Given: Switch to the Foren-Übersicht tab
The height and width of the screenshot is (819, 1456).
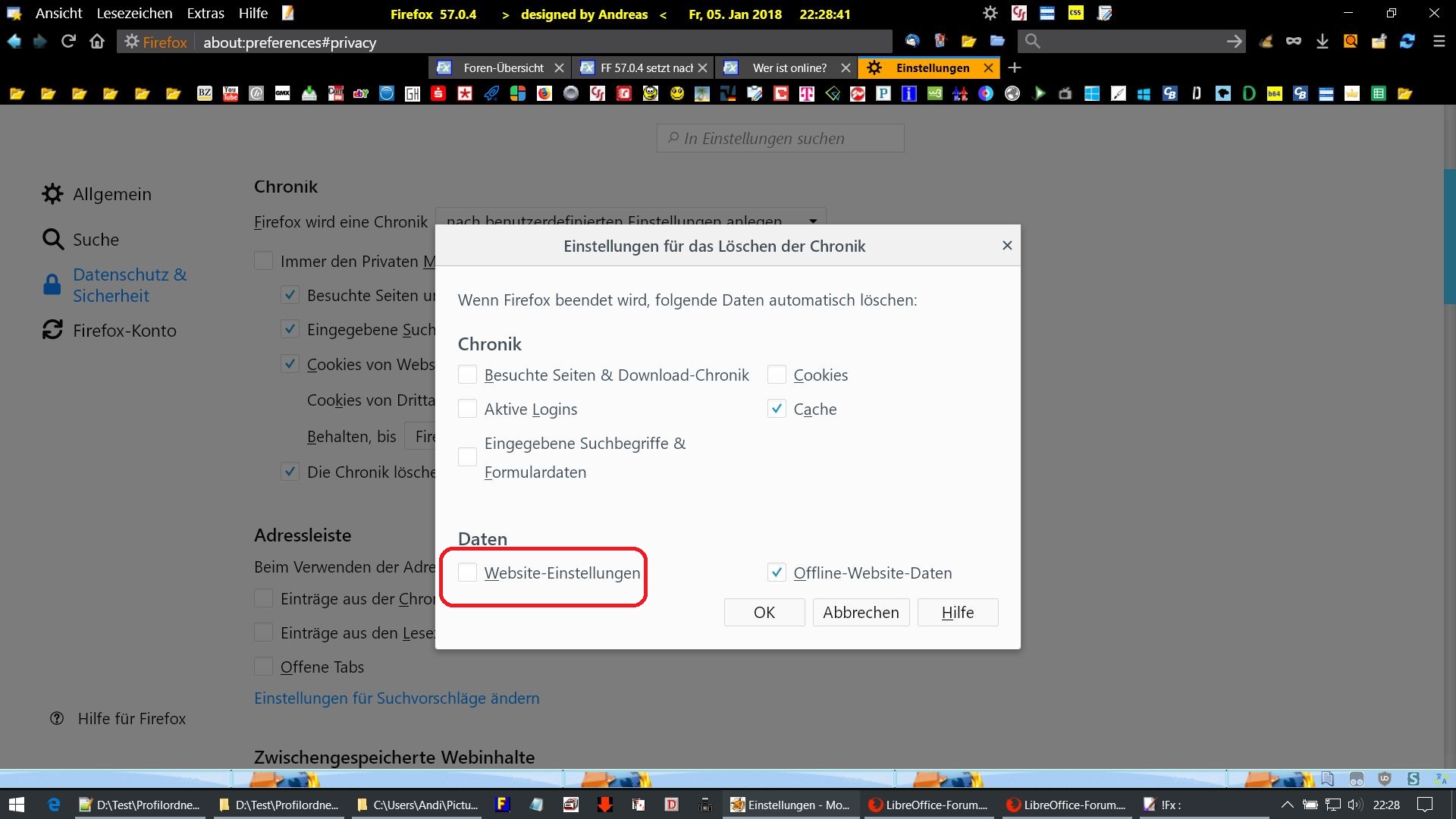Looking at the screenshot, I should [x=503, y=68].
